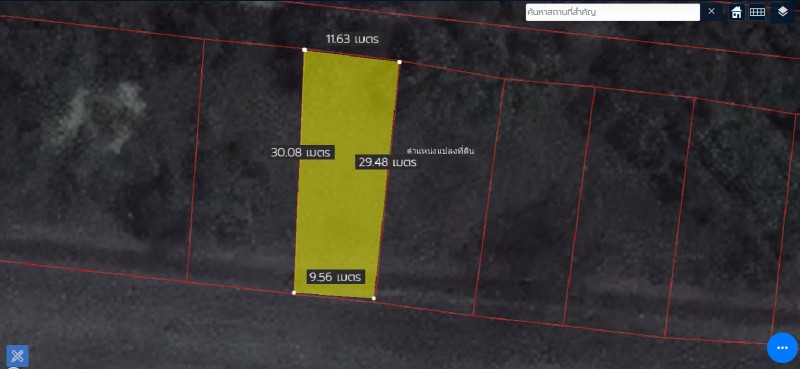Select the parcel left of yellow plot
This screenshot has height=369, width=800.
coord(245,163)
